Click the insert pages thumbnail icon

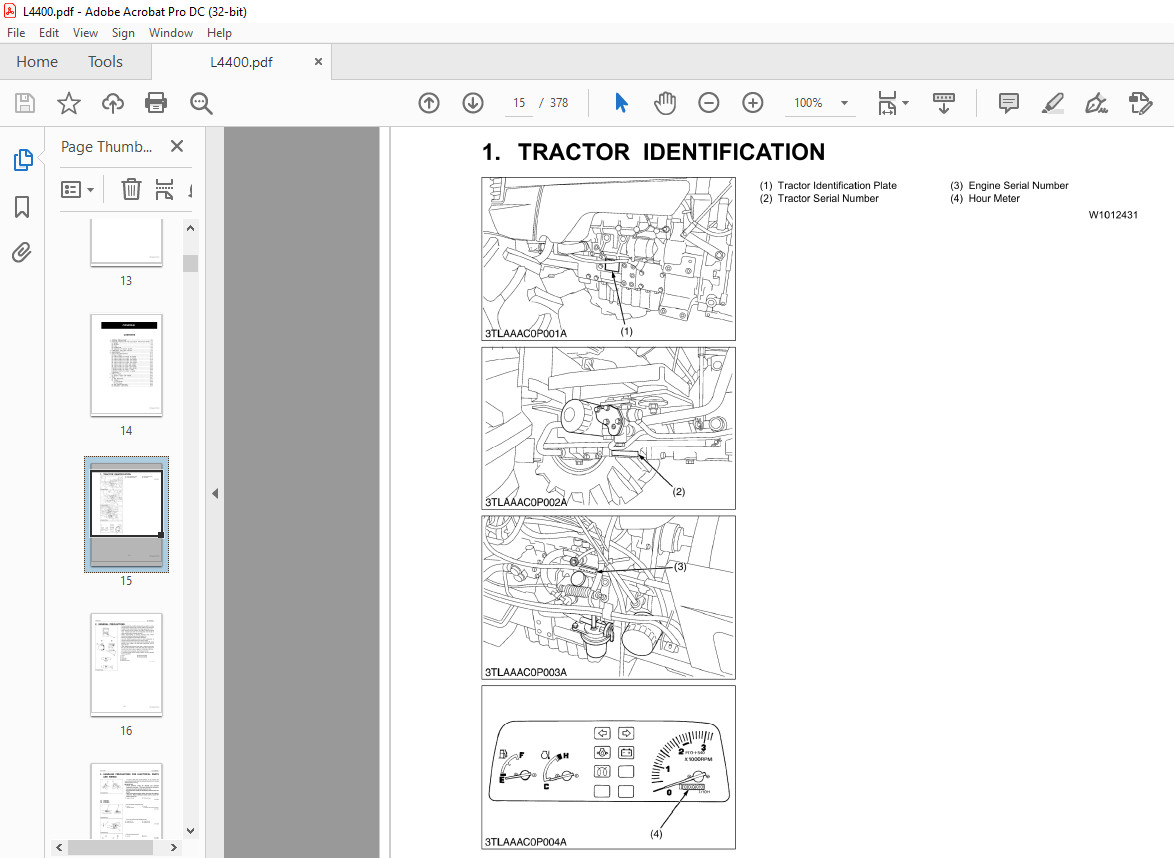(x=164, y=189)
